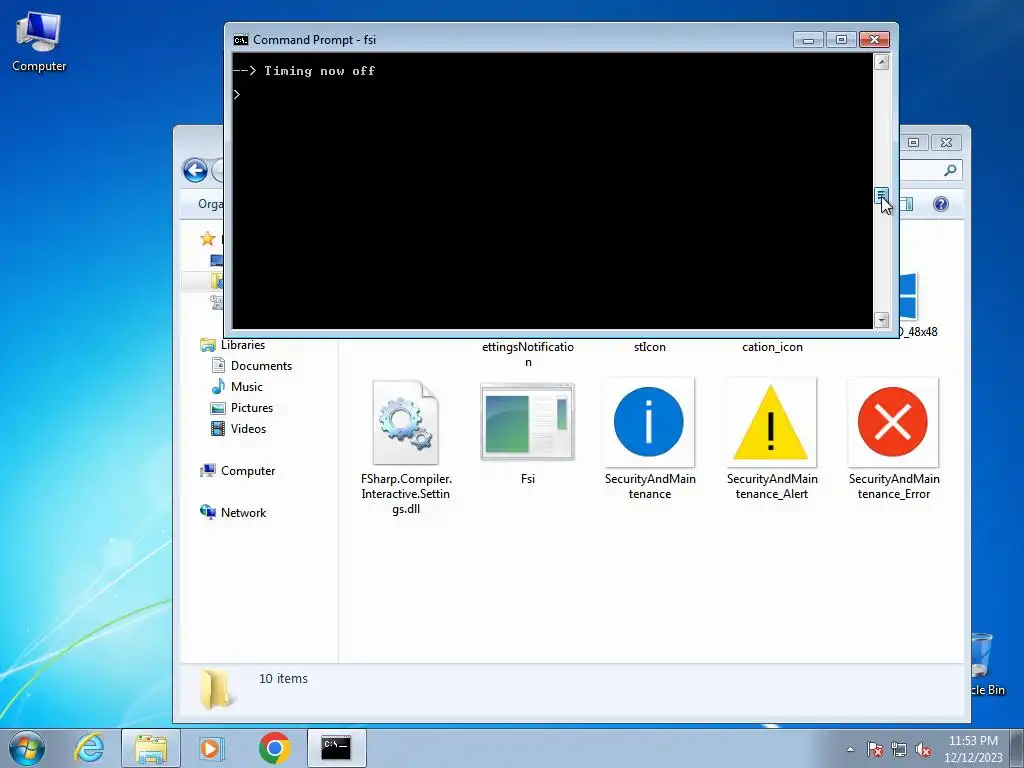Select the Fsi application thumbnail
Screen dimensions: 1024x768
coord(528,434)
